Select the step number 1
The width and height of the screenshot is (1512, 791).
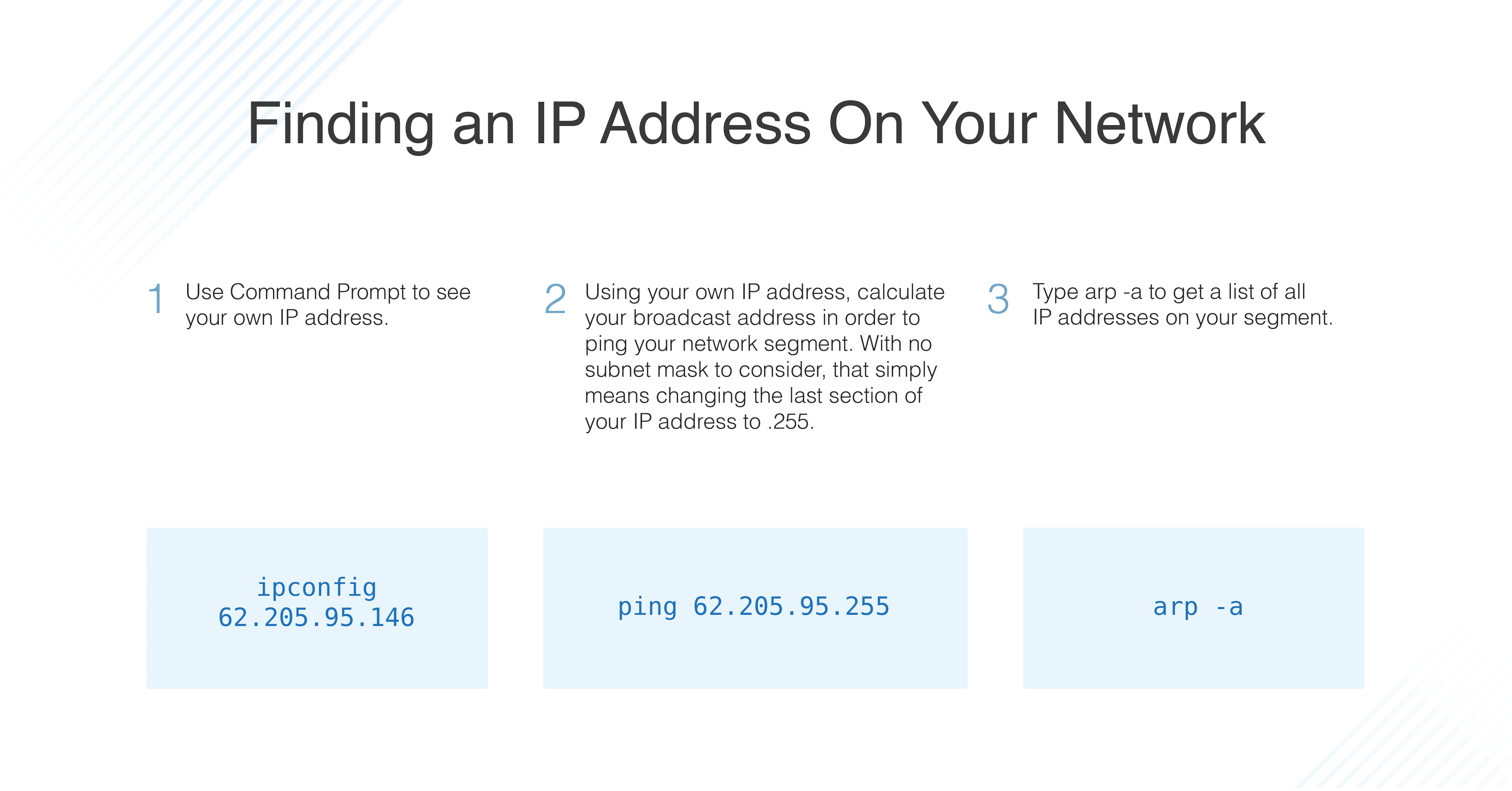point(155,299)
